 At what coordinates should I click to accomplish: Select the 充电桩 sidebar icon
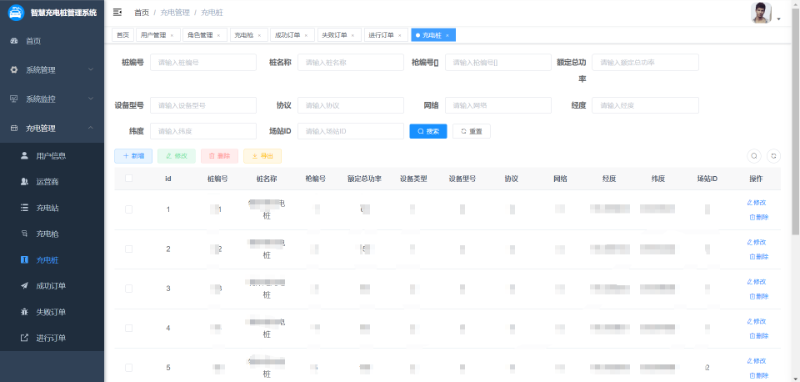pos(24,260)
